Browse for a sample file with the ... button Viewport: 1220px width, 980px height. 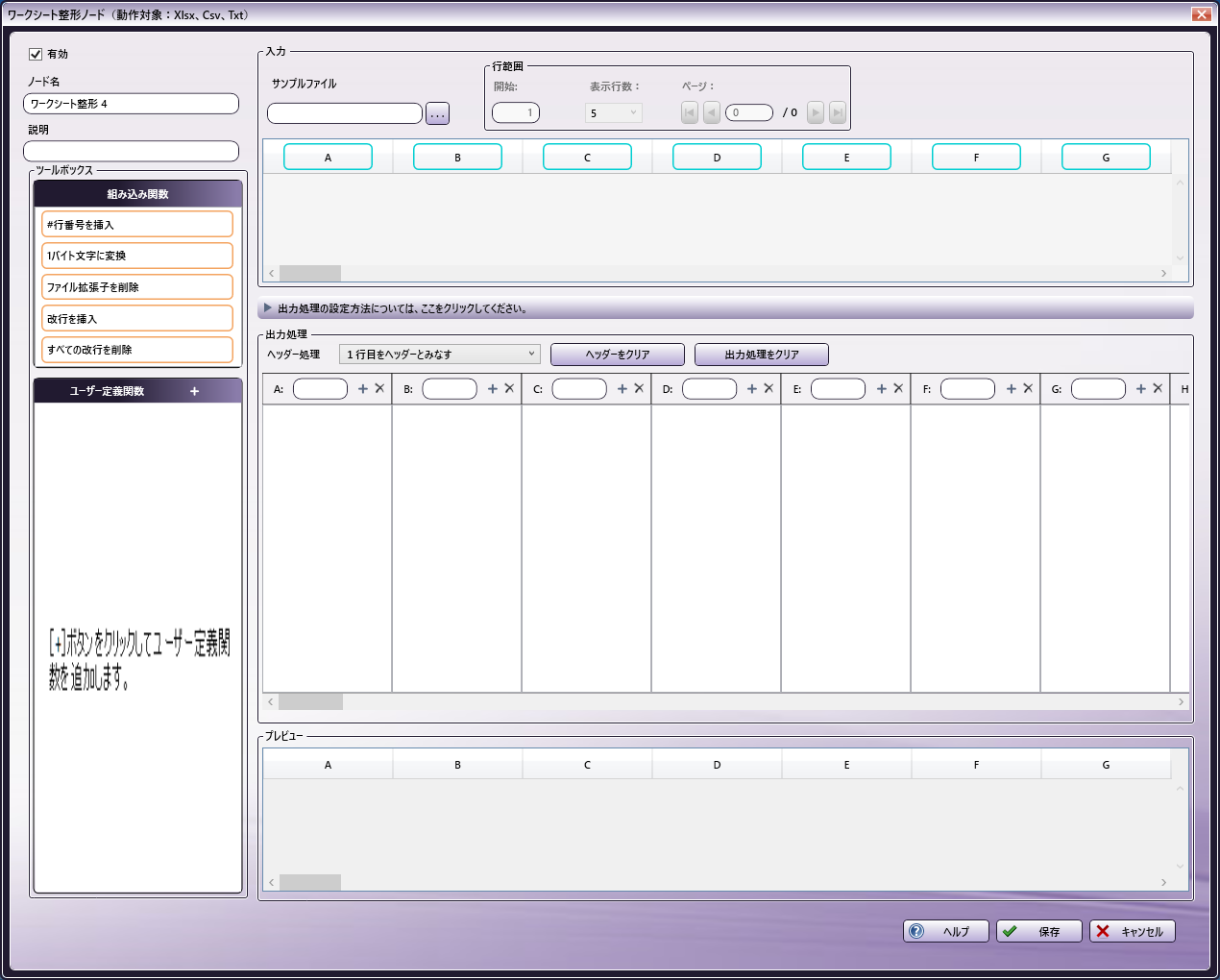(x=438, y=113)
